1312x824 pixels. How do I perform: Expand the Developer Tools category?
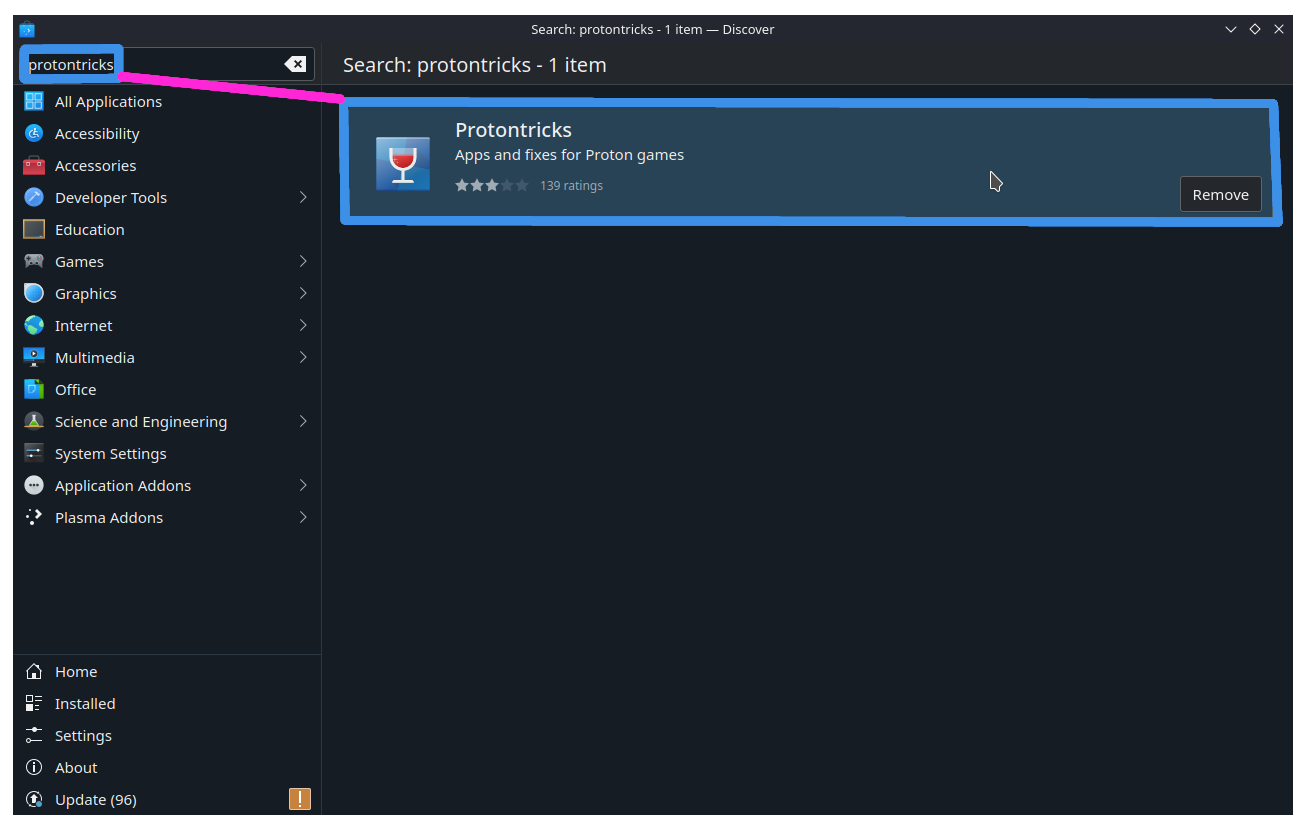coord(303,197)
